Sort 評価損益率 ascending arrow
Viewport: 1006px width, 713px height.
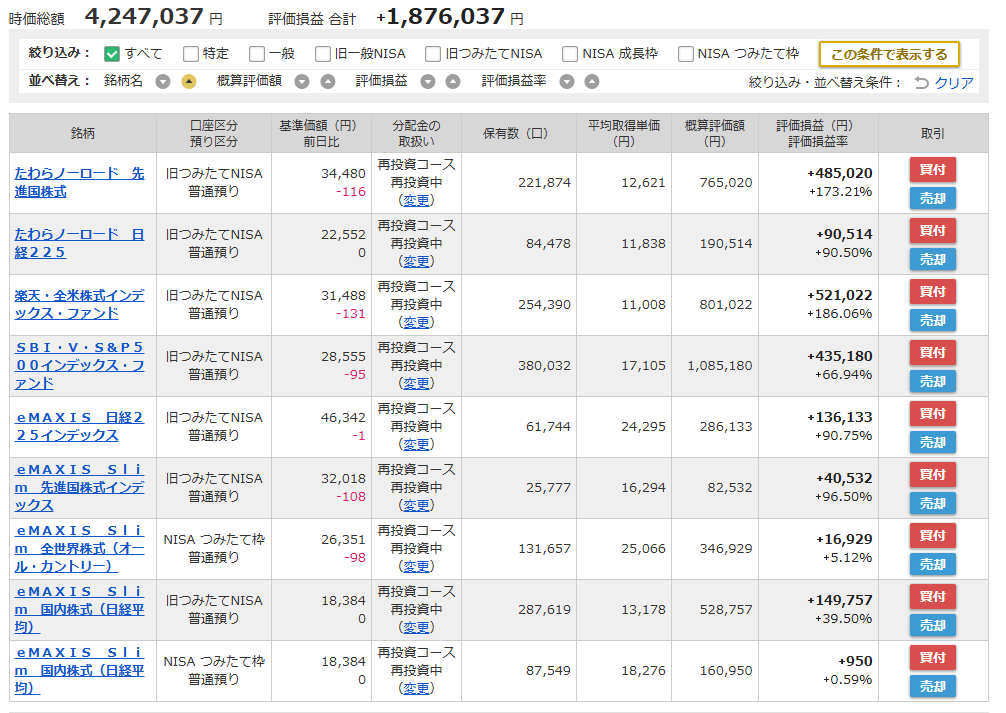(592, 82)
